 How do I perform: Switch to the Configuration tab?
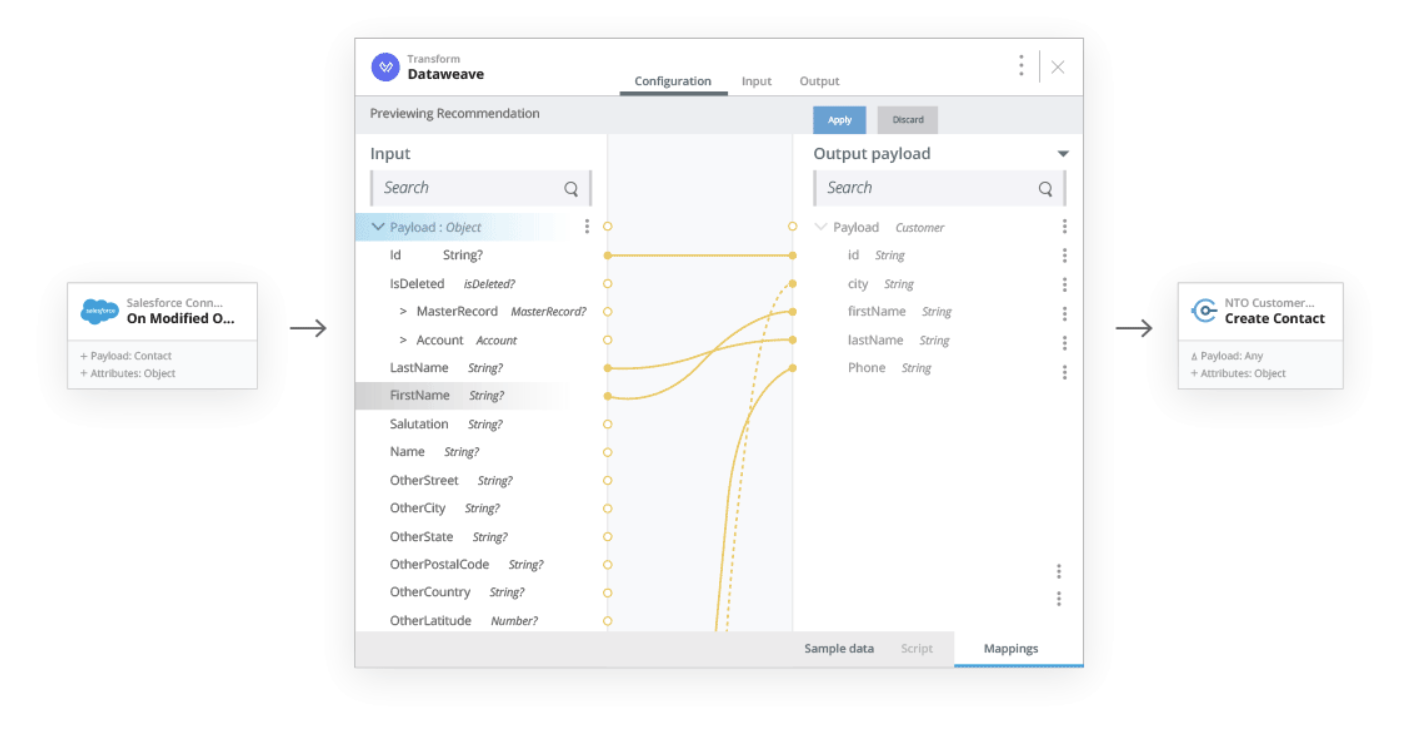point(673,81)
